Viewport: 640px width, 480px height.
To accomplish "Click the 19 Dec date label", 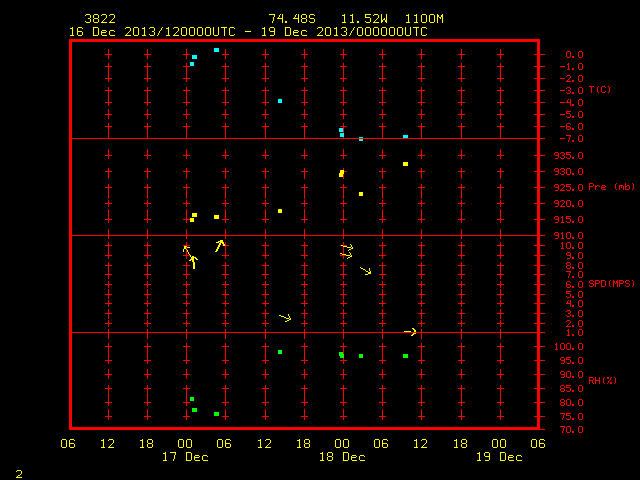I will pyautogui.click(x=499, y=457).
